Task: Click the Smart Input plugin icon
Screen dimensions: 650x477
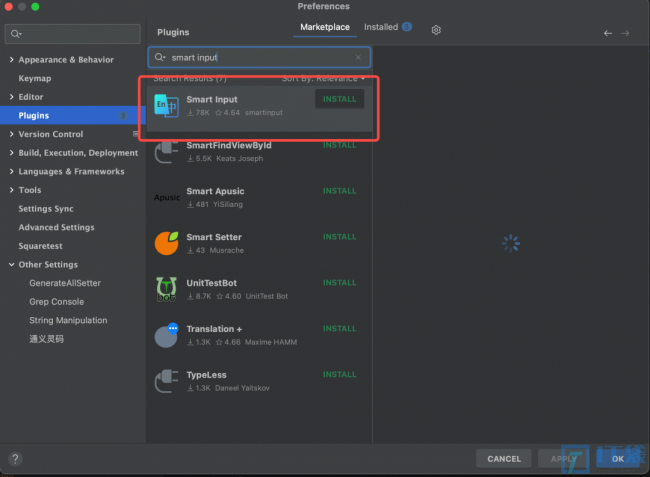Action: click(166, 106)
